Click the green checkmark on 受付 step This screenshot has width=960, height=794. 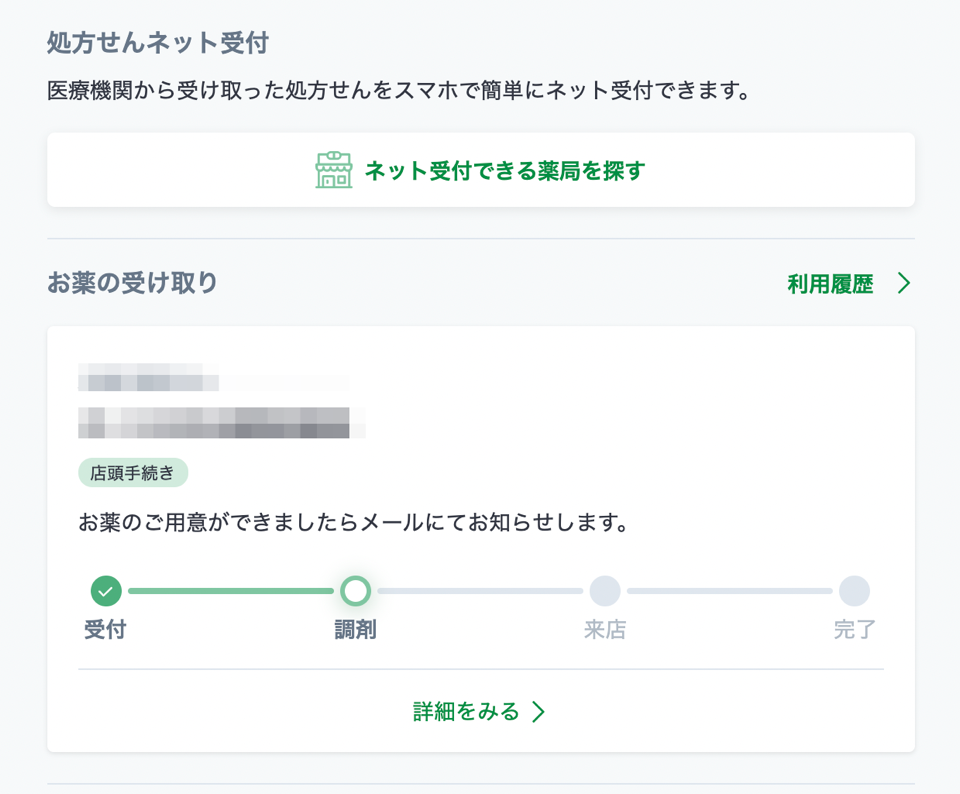pyautogui.click(x=107, y=591)
